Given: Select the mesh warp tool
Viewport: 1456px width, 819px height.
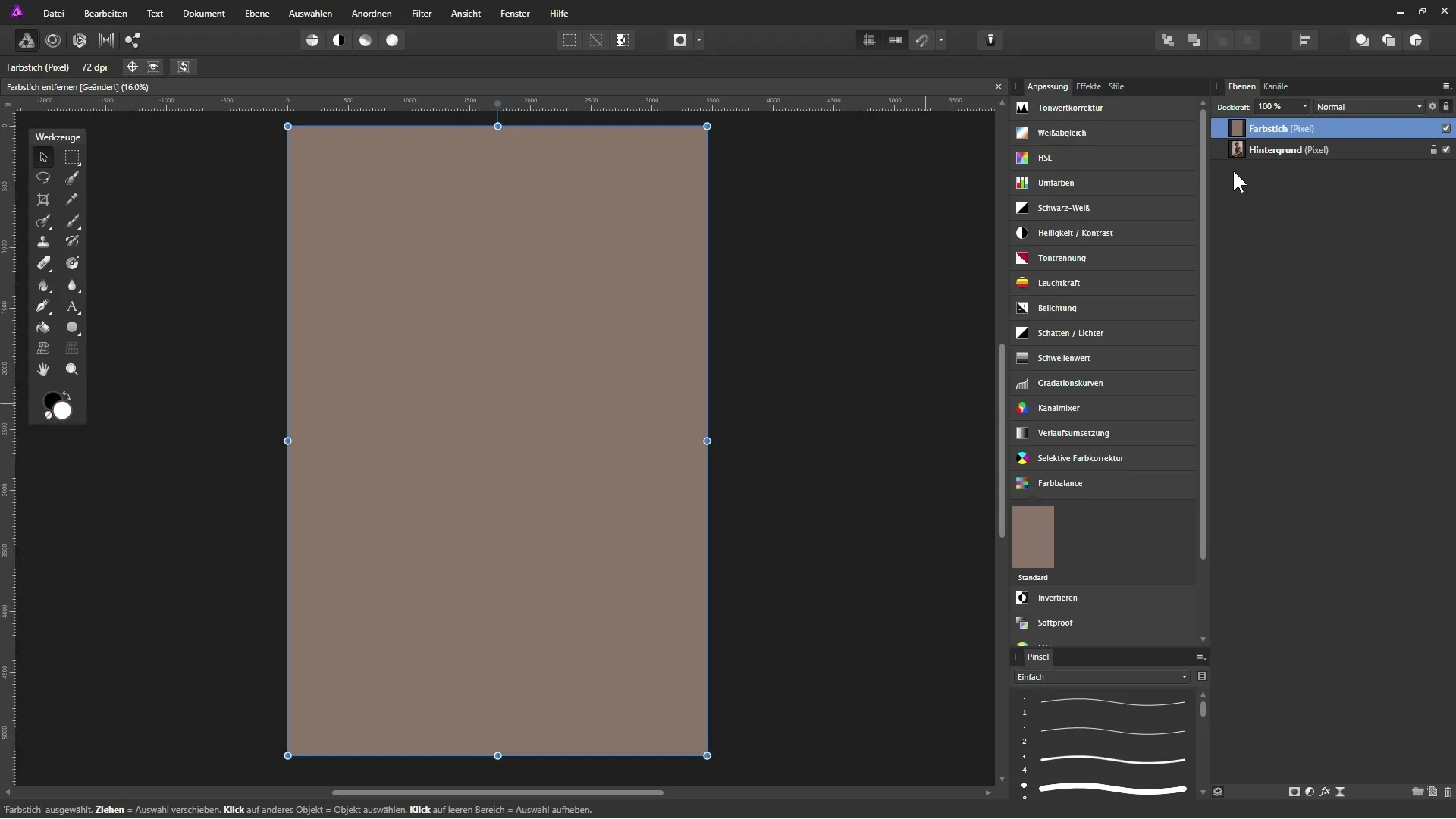Looking at the screenshot, I should [x=43, y=348].
